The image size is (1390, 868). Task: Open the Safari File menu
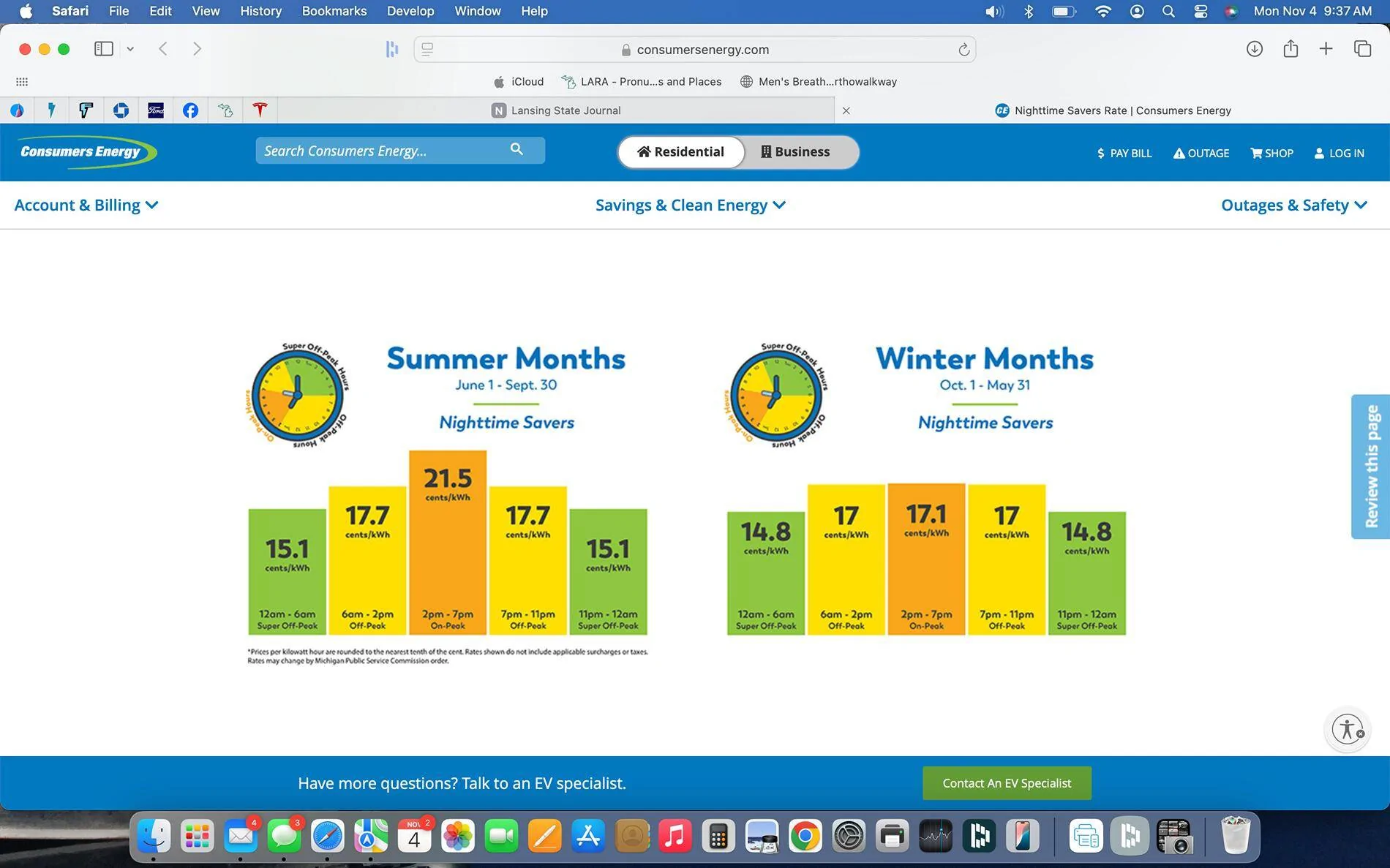[119, 11]
